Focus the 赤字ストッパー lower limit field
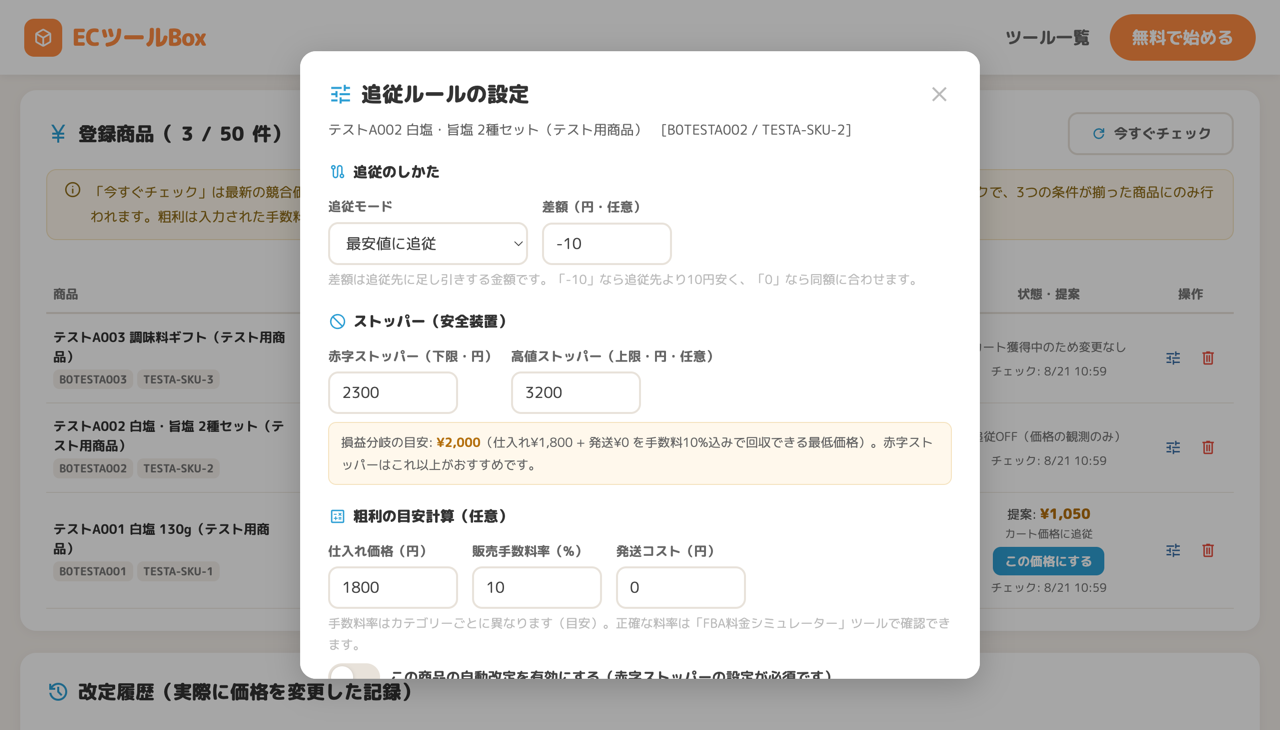Viewport: 1280px width, 730px height. click(x=393, y=393)
